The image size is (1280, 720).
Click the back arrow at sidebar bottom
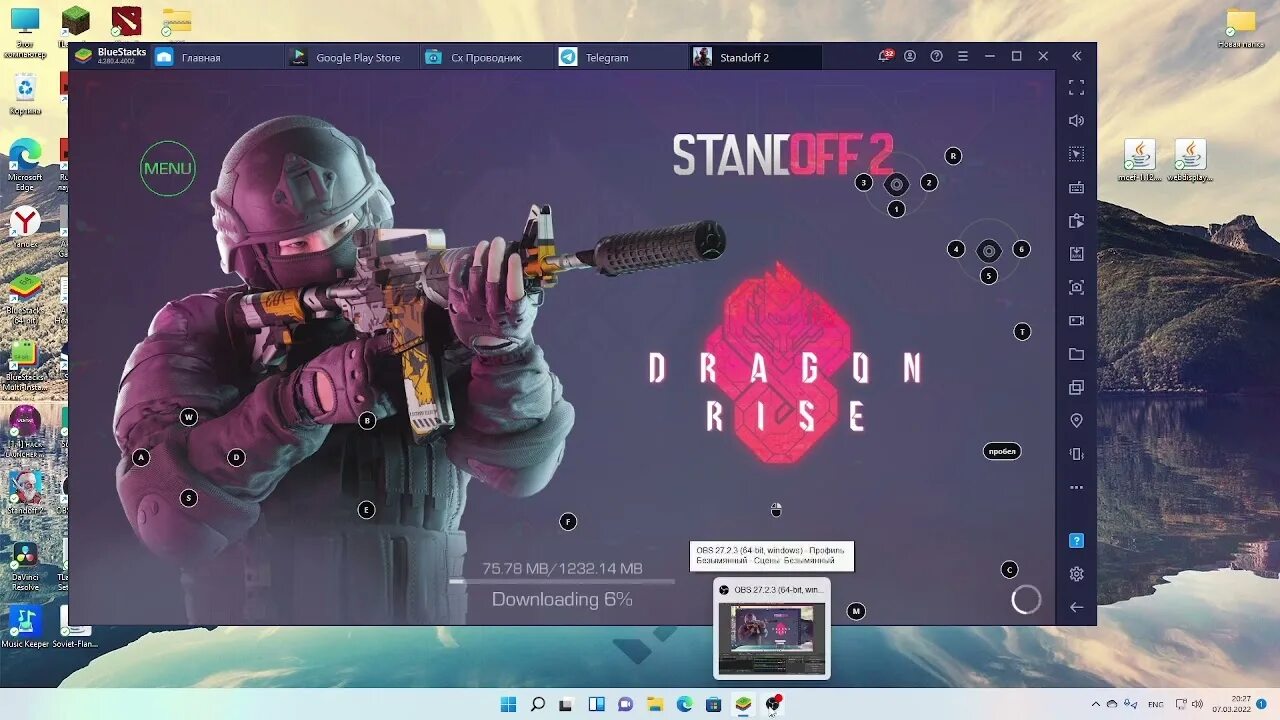[1076, 607]
